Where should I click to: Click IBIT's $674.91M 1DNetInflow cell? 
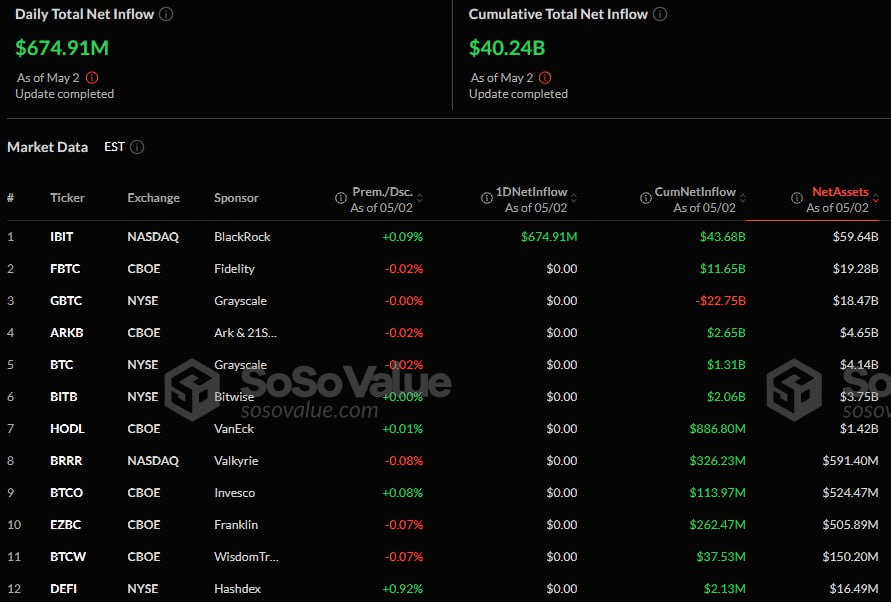click(x=549, y=237)
